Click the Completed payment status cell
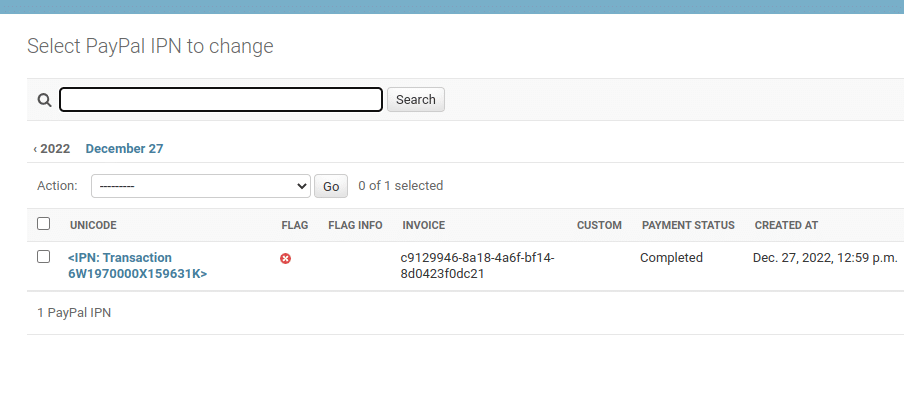Viewport: 904px width, 414px height. pyautogui.click(x=671, y=258)
